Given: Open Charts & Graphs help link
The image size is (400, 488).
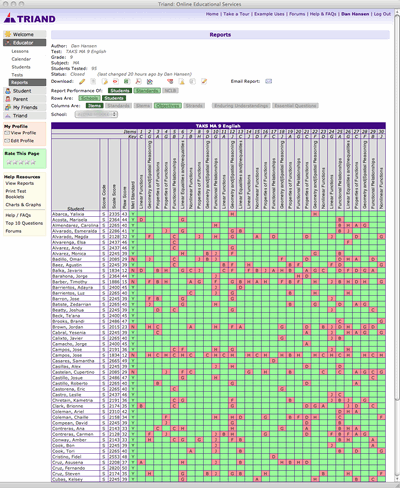Looking at the screenshot, I should (x=23, y=205).
